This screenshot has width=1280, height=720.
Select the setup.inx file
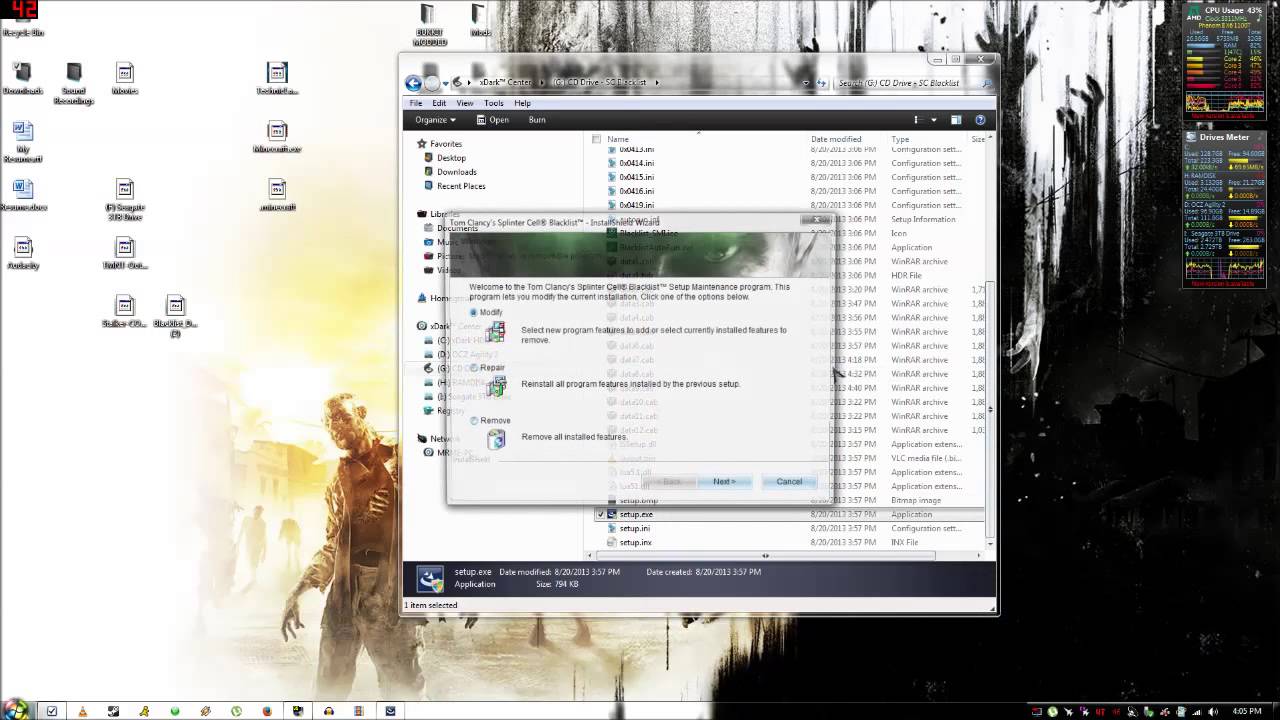pyautogui.click(x=635, y=542)
